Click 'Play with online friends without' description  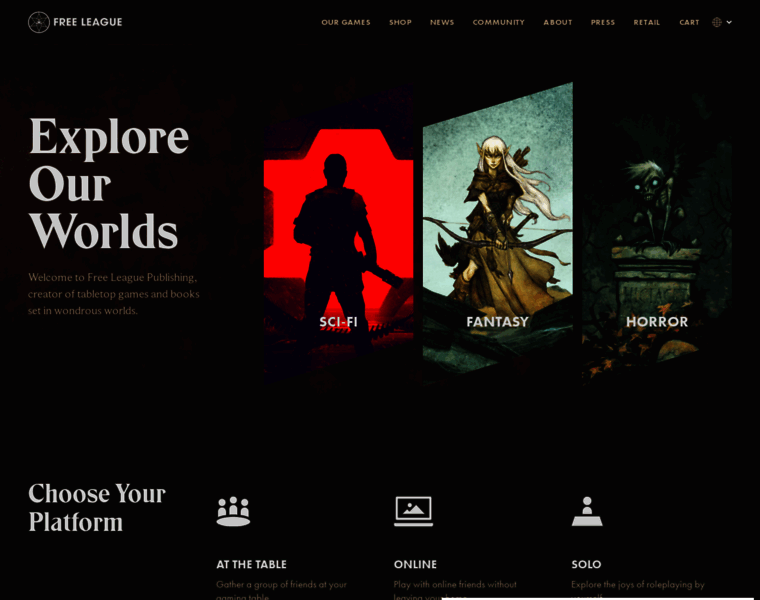[455, 590]
